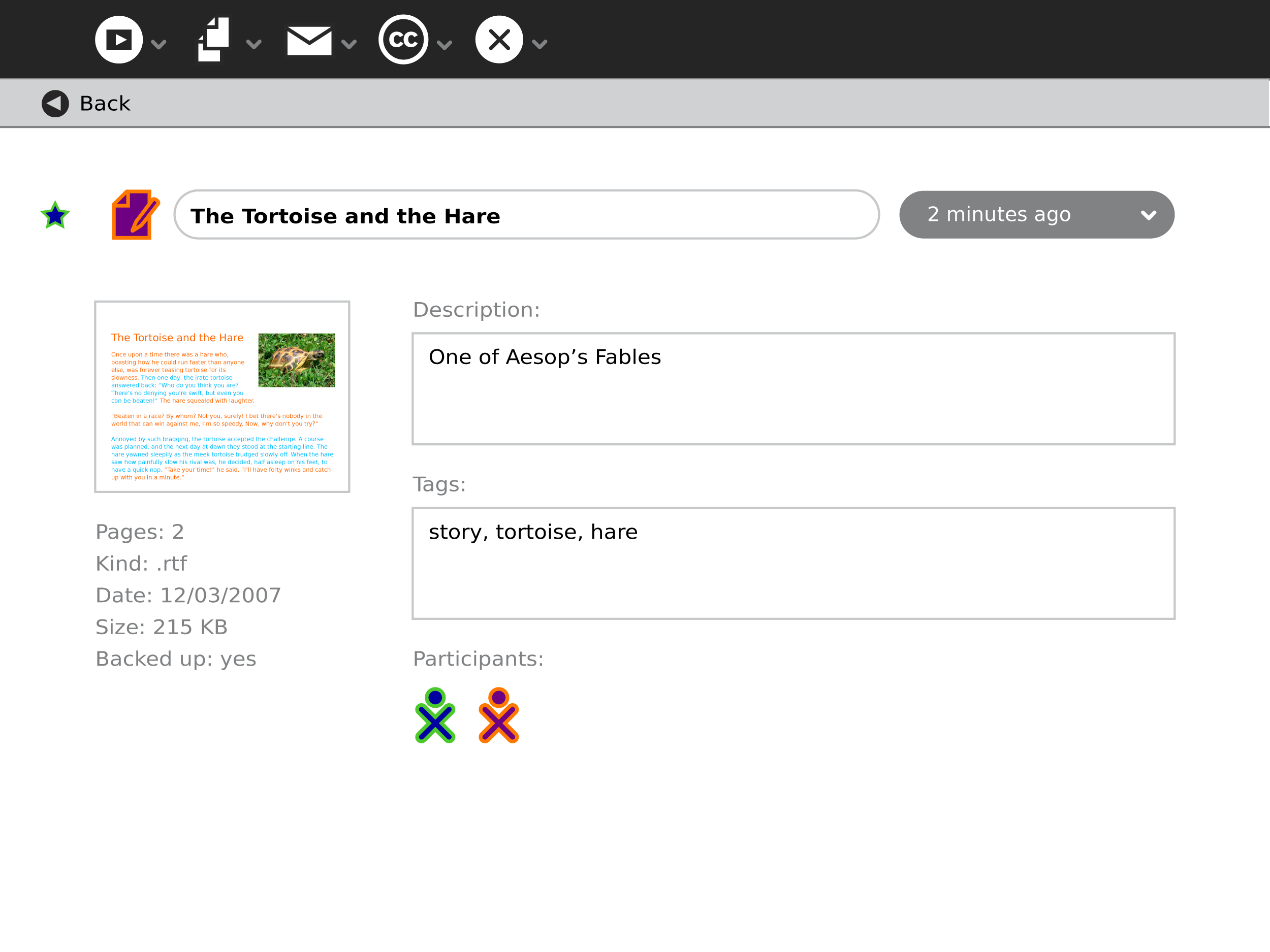Open the dropdown arrow next to CC icon
The image size is (1270, 952).
click(444, 44)
